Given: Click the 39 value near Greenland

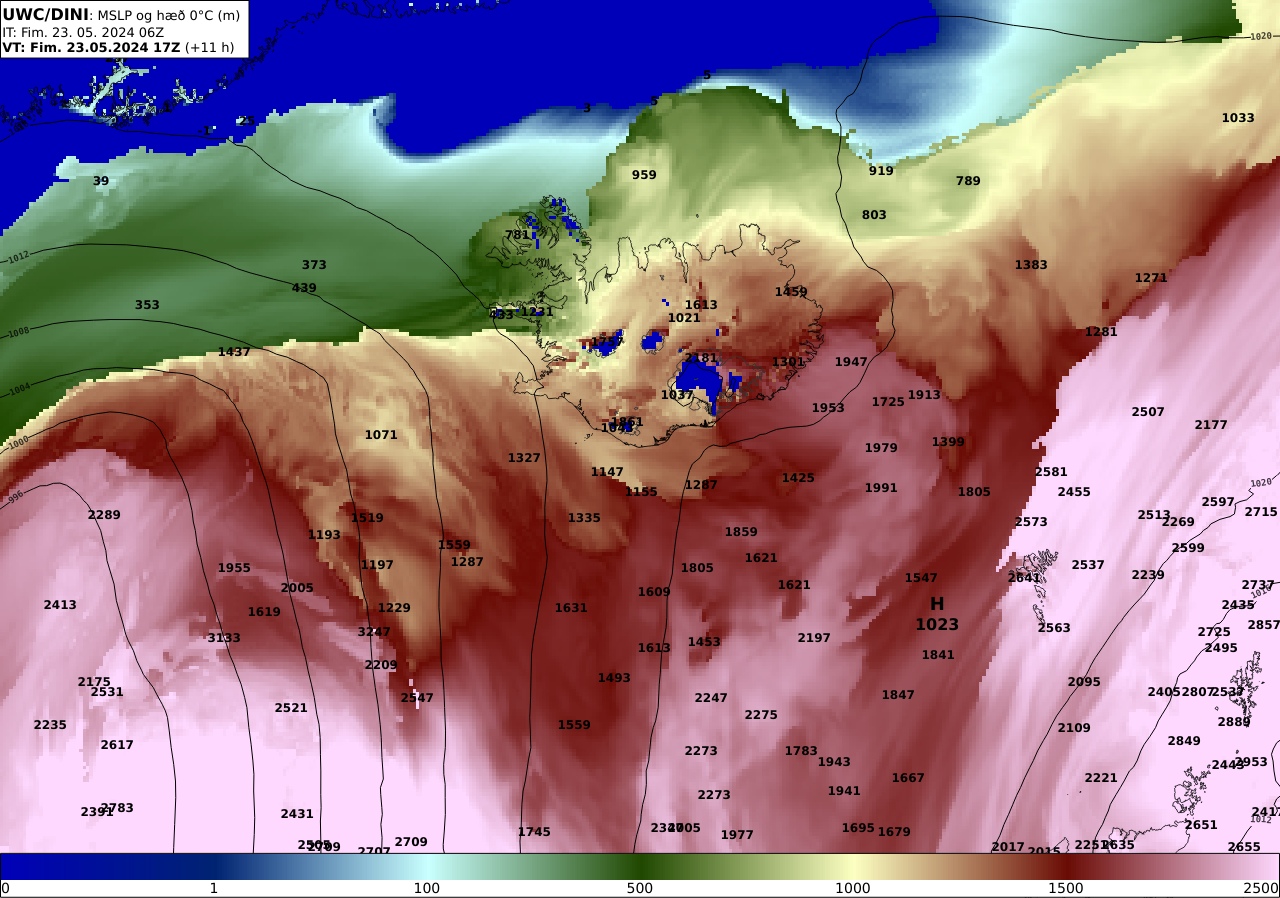Looking at the screenshot, I should click(101, 181).
